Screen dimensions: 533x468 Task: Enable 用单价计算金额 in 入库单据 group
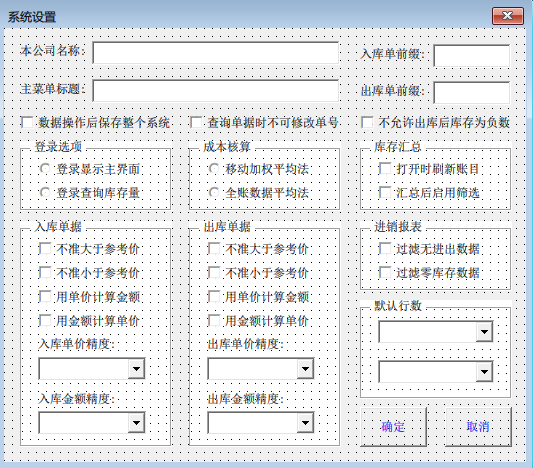tap(45, 297)
